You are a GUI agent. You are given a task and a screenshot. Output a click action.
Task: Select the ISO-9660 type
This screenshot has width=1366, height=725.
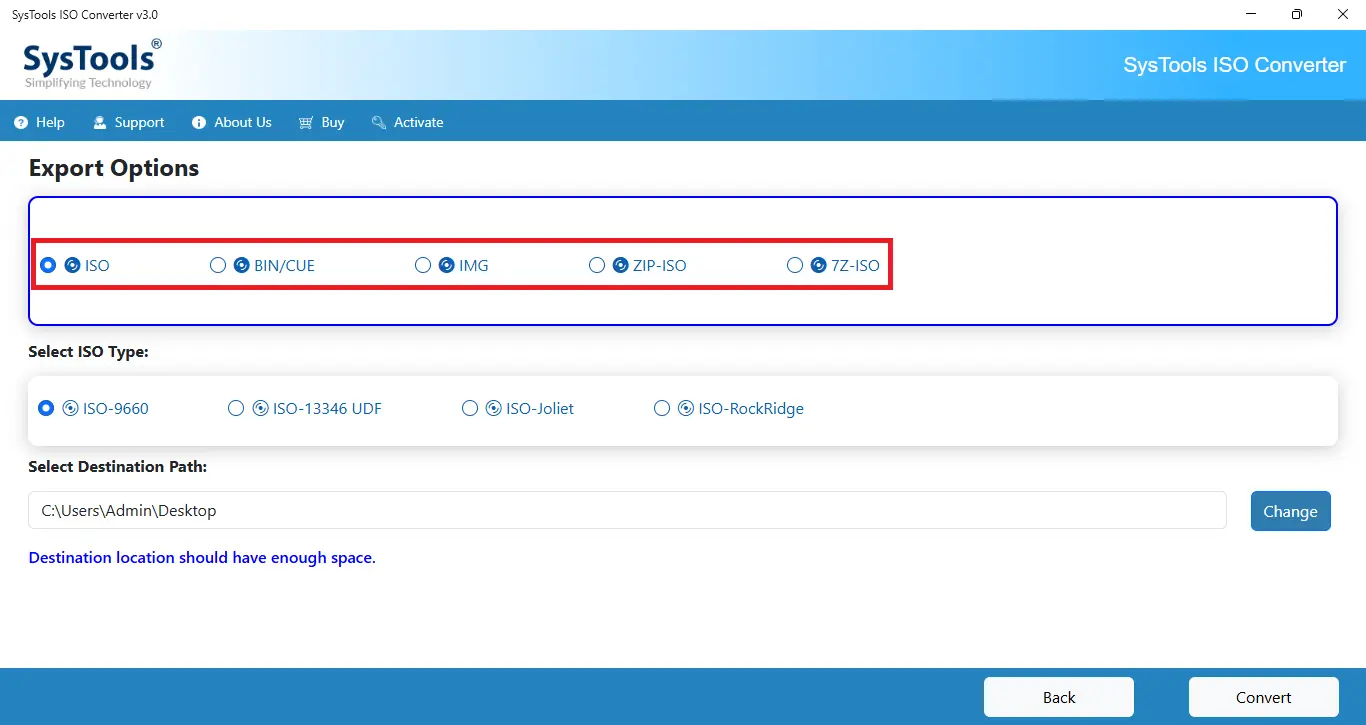[x=46, y=408]
